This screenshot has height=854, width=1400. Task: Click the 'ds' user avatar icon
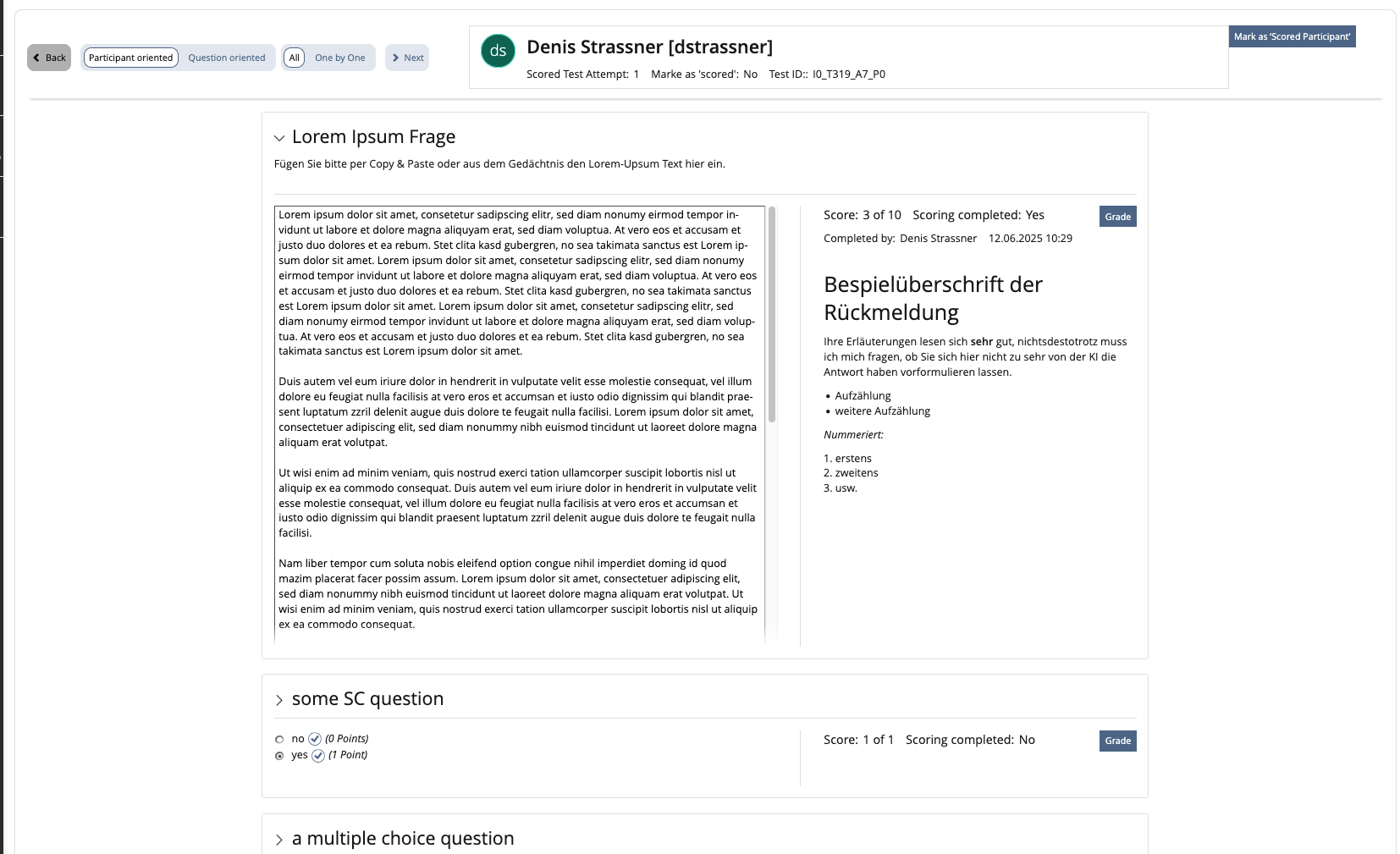(x=498, y=51)
